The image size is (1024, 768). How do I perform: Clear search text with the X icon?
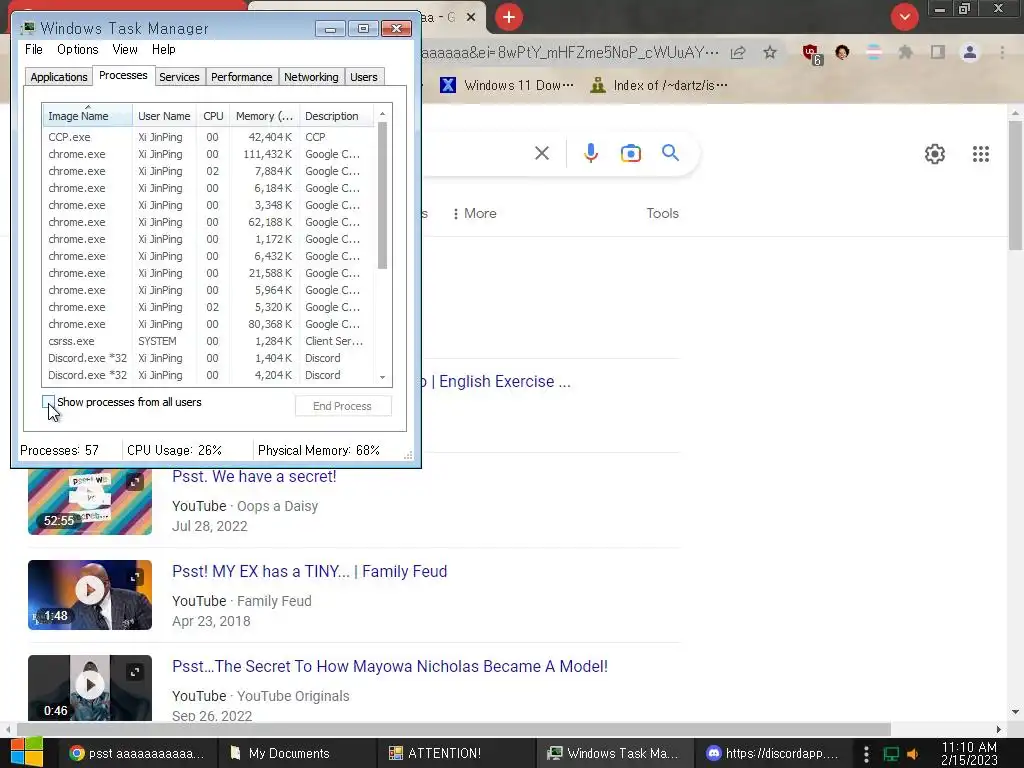pos(541,153)
